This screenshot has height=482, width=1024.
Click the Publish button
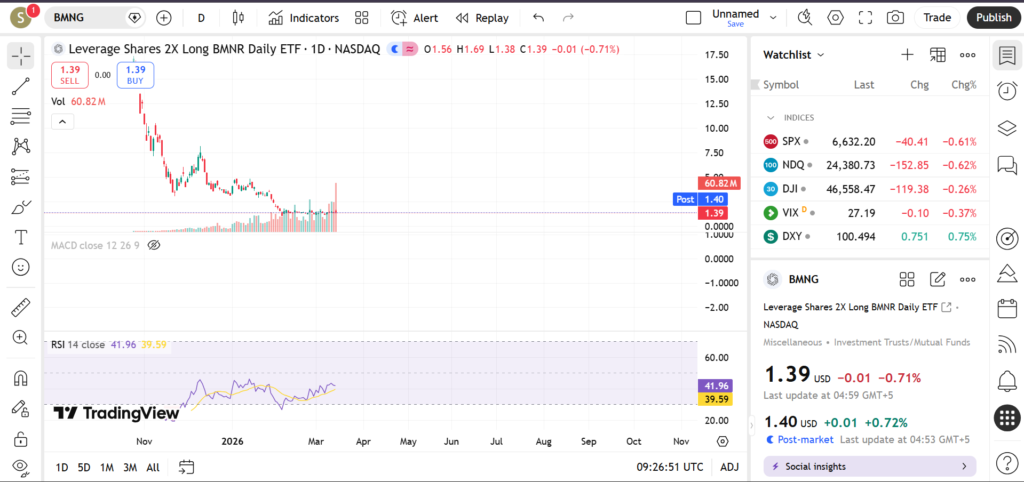(x=993, y=17)
